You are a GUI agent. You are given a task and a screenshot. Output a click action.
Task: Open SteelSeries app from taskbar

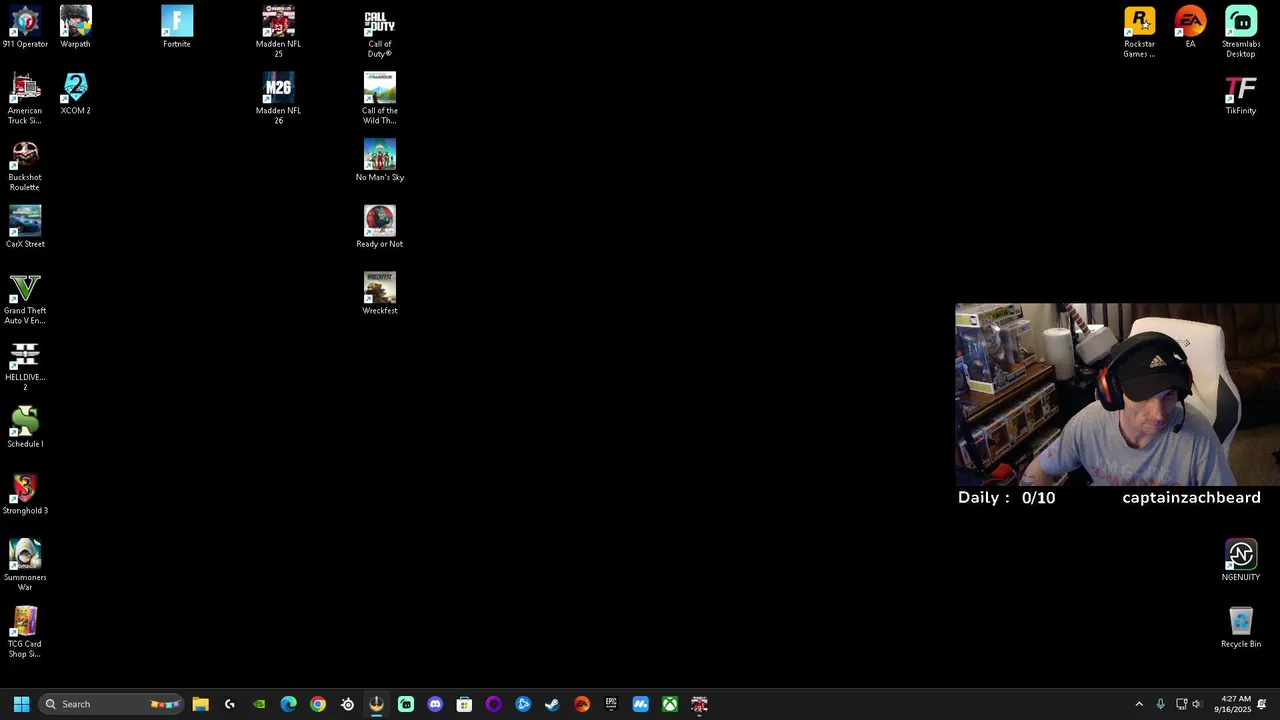pos(347,704)
